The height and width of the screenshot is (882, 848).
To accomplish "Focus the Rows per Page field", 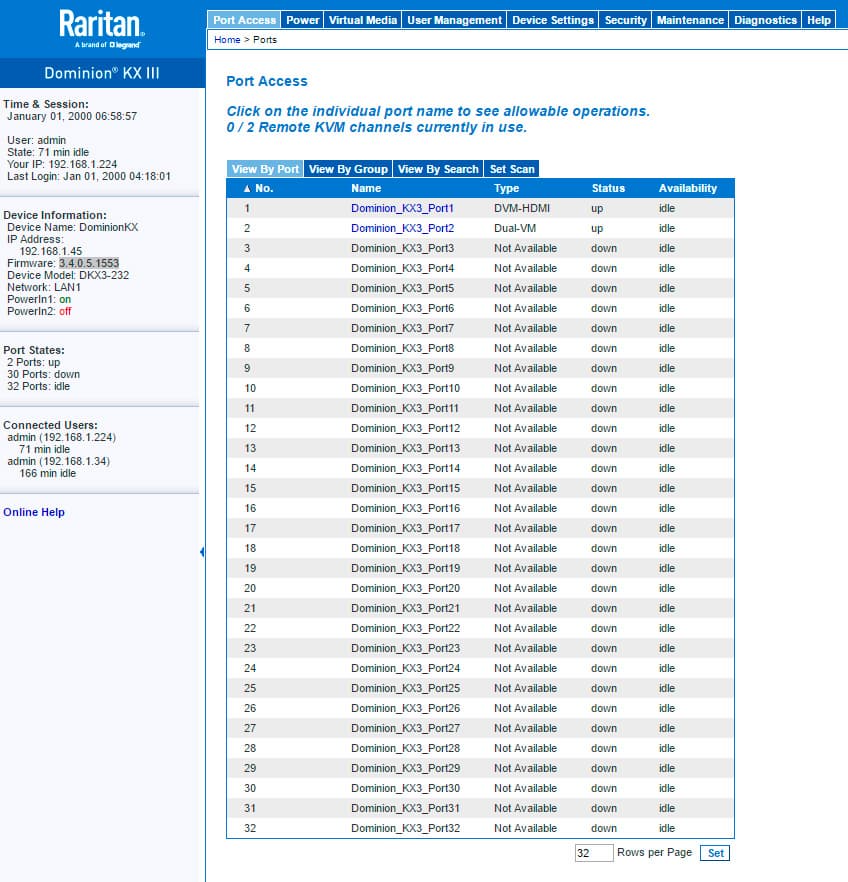I will [x=594, y=853].
